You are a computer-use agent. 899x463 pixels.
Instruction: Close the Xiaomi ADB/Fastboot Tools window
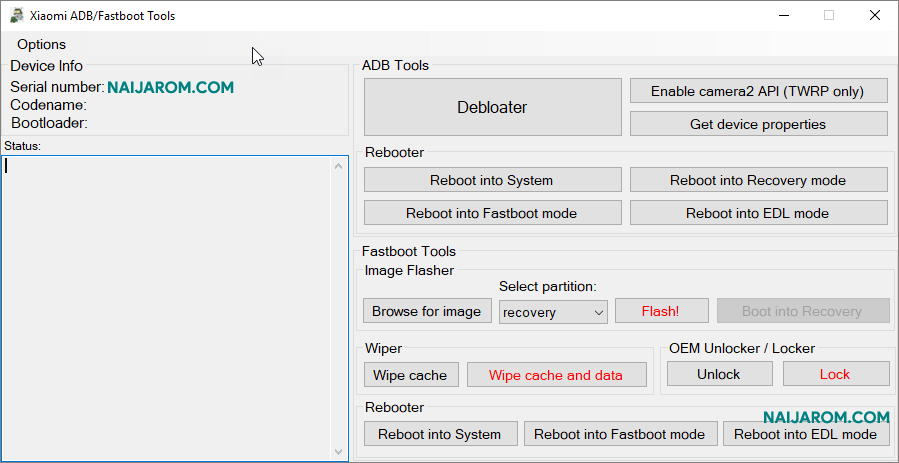pyautogui.click(x=875, y=15)
